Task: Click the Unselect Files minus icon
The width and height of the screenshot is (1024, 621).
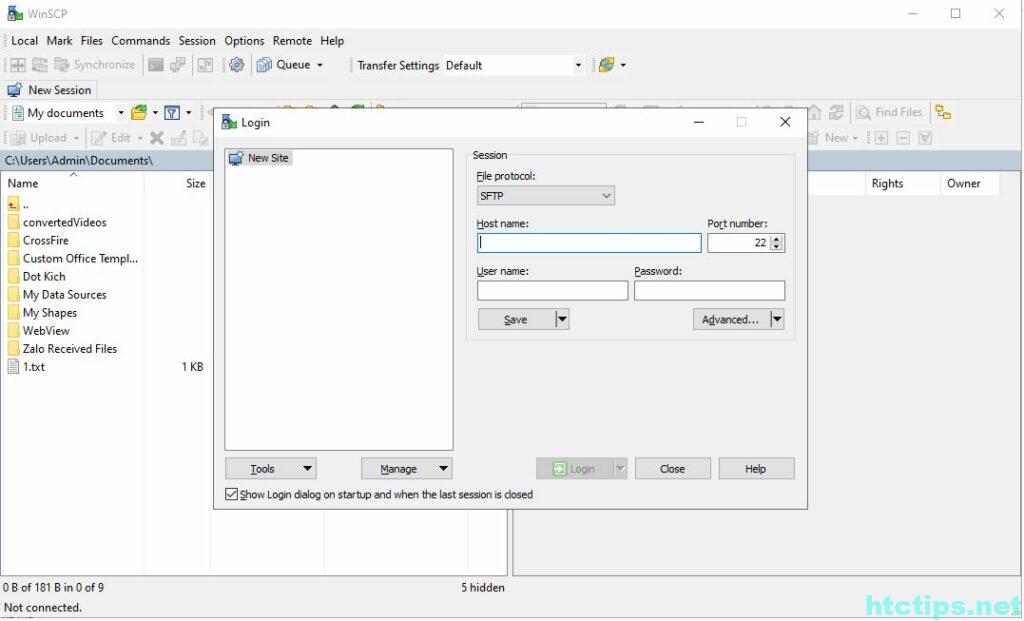Action: coord(903,138)
